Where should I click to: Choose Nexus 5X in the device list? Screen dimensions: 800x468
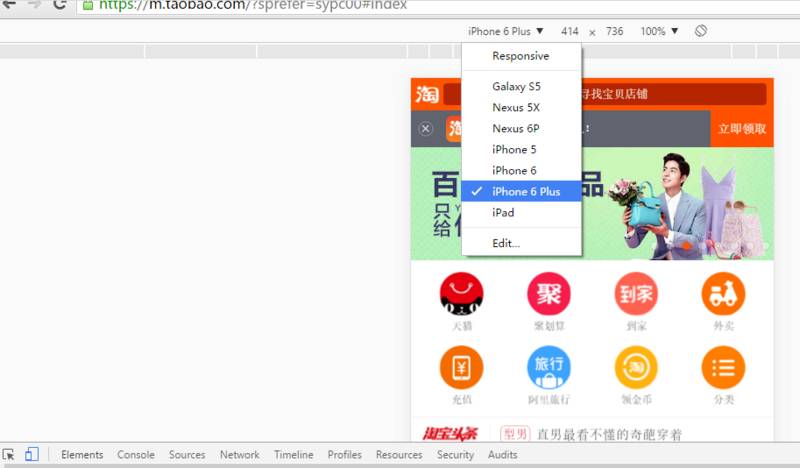pyautogui.click(x=521, y=107)
